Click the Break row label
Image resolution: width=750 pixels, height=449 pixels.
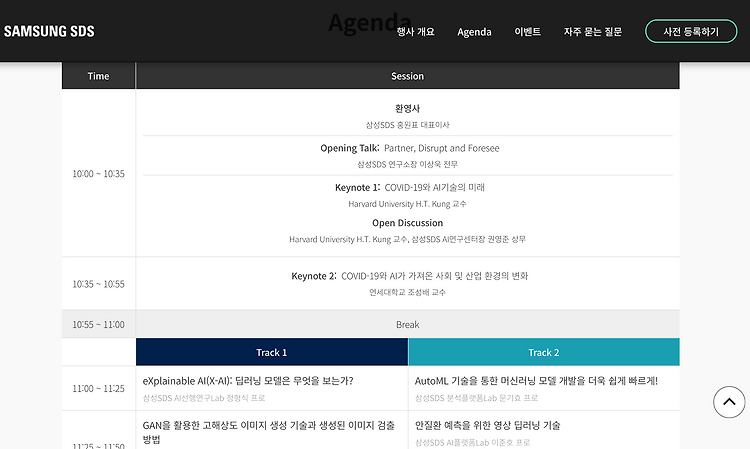(x=408, y=325)
